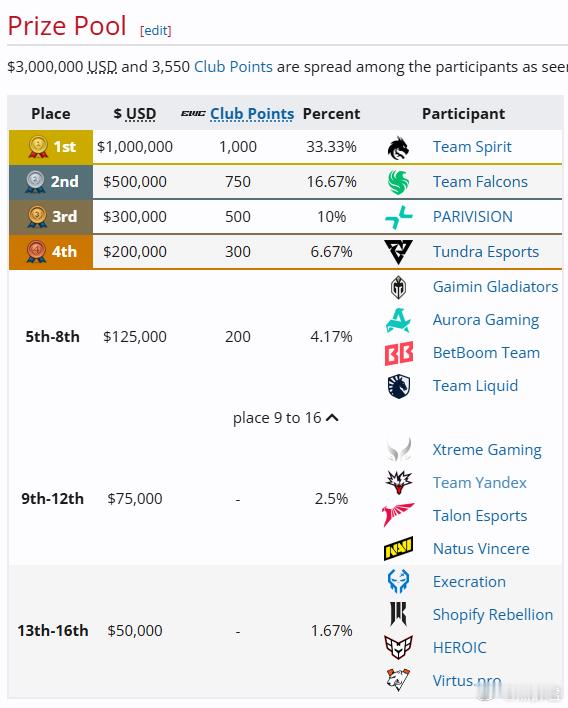568x708 pixels.
Task: Open the Xtreme Gaming team link
Action: pos(487,450)
